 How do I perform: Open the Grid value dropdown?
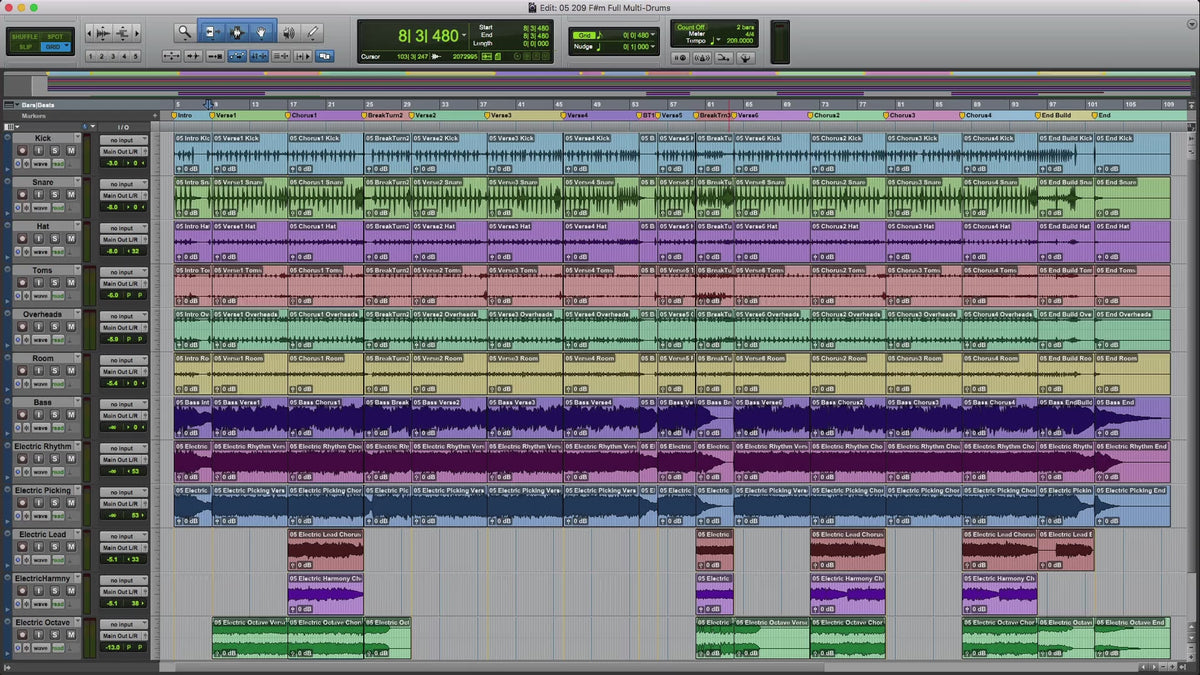coord(654,35)
